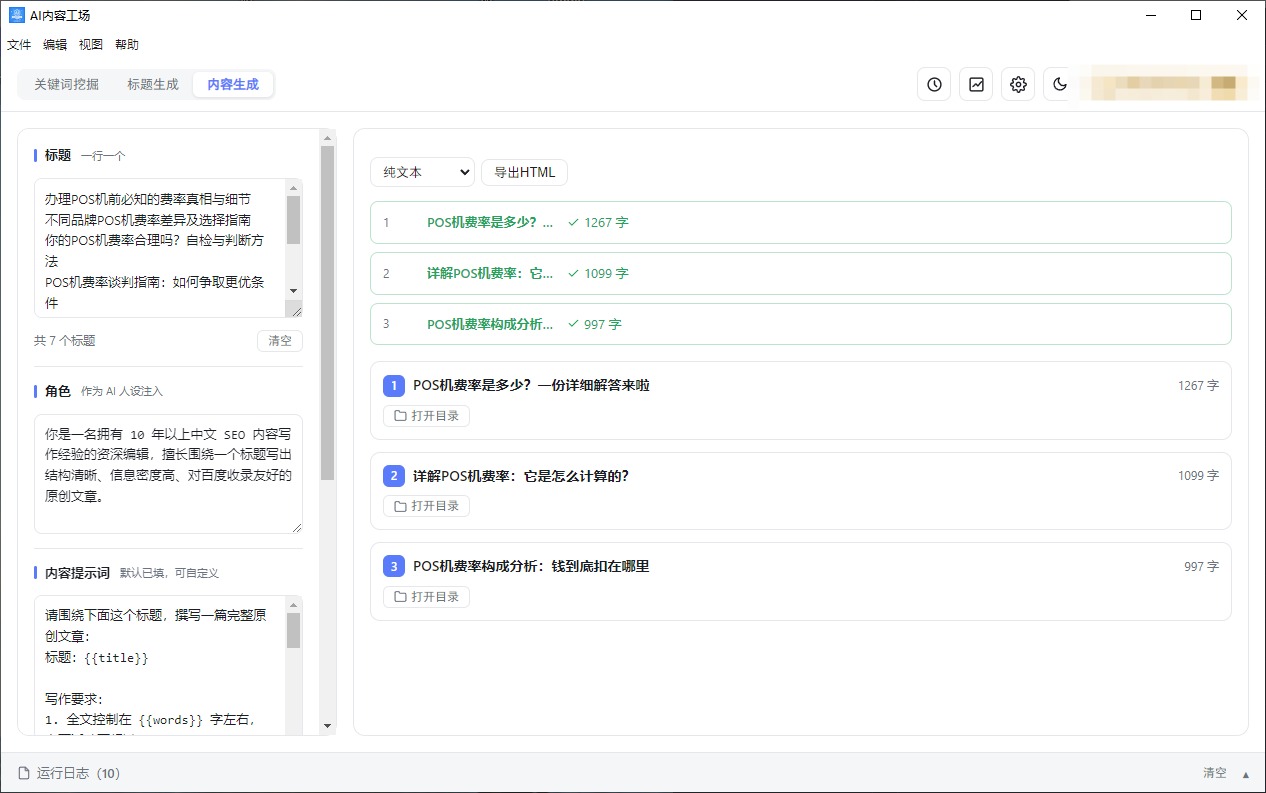Viewport: 1266px width, 793px height.
Task: Click scroll-up arrow in titles text area
Action: click(x=293, y=188)
